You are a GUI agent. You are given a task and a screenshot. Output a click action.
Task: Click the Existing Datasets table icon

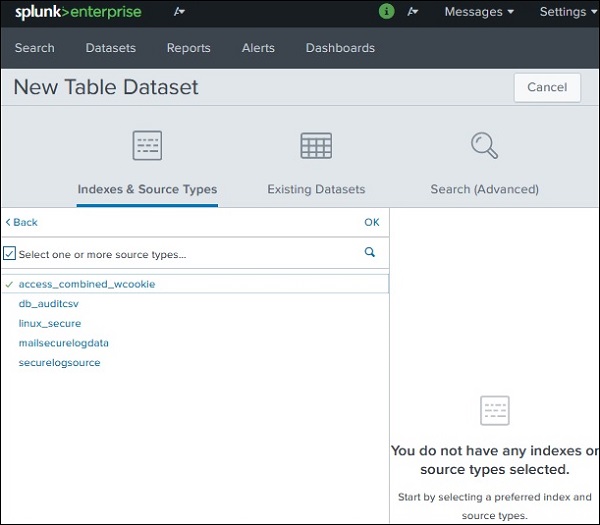coord(316,146)
